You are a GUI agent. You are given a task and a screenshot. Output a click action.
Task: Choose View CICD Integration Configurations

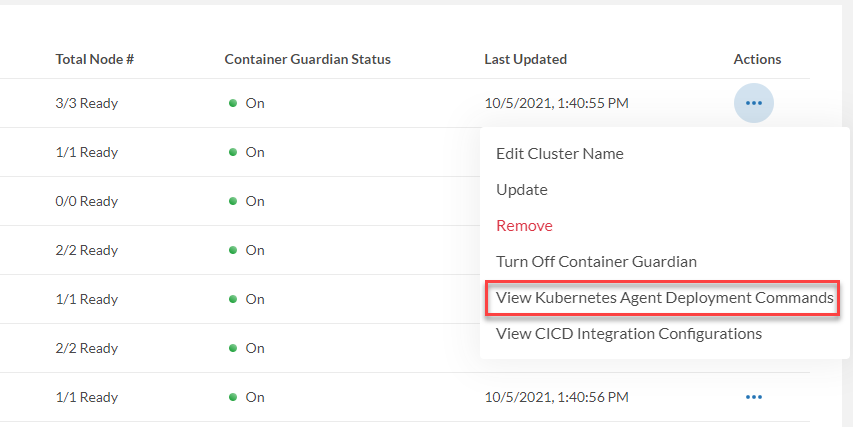628,334
